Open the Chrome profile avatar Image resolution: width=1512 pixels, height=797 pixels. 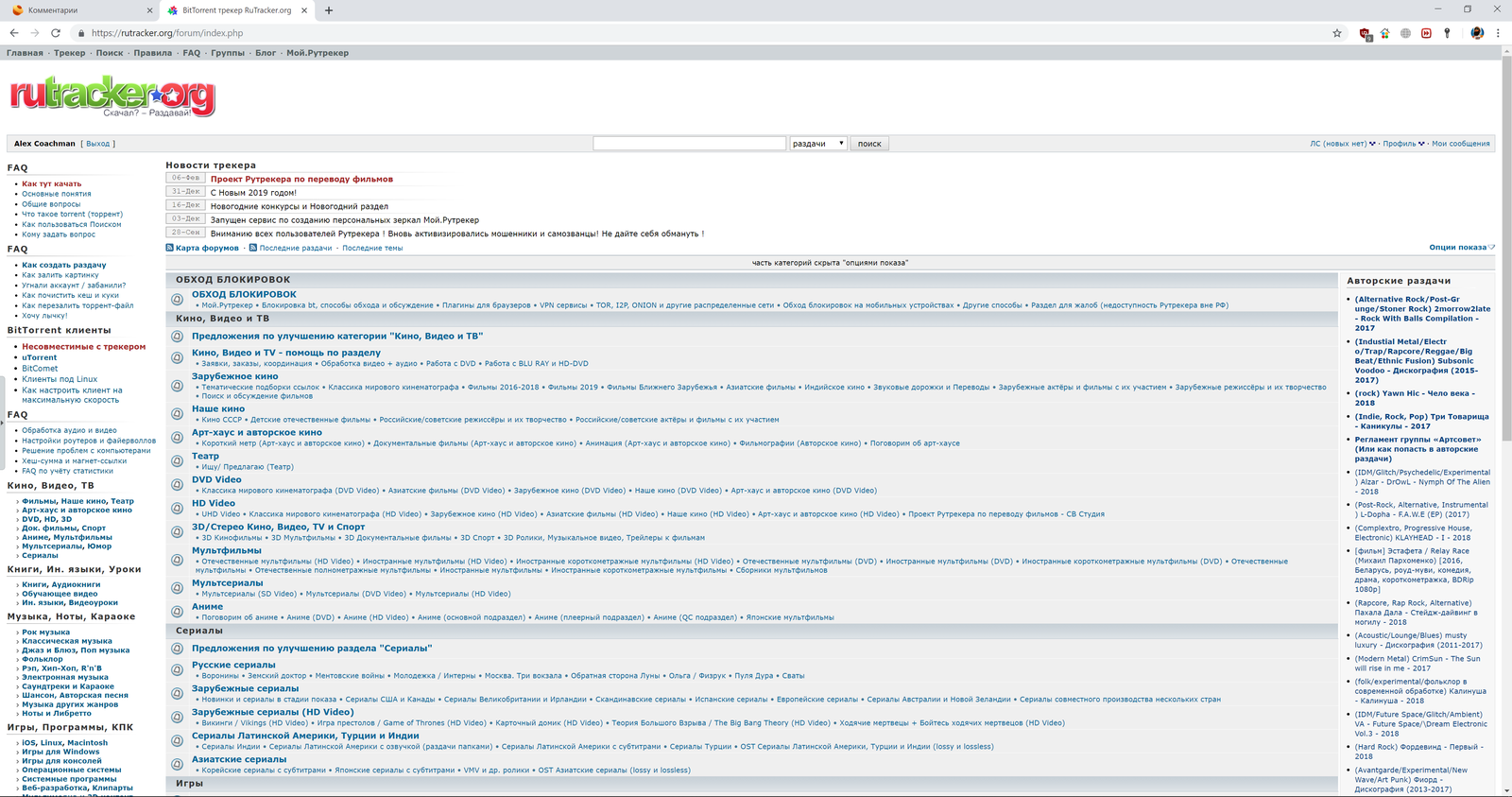pyautogui.click(x=1477, y=33)
